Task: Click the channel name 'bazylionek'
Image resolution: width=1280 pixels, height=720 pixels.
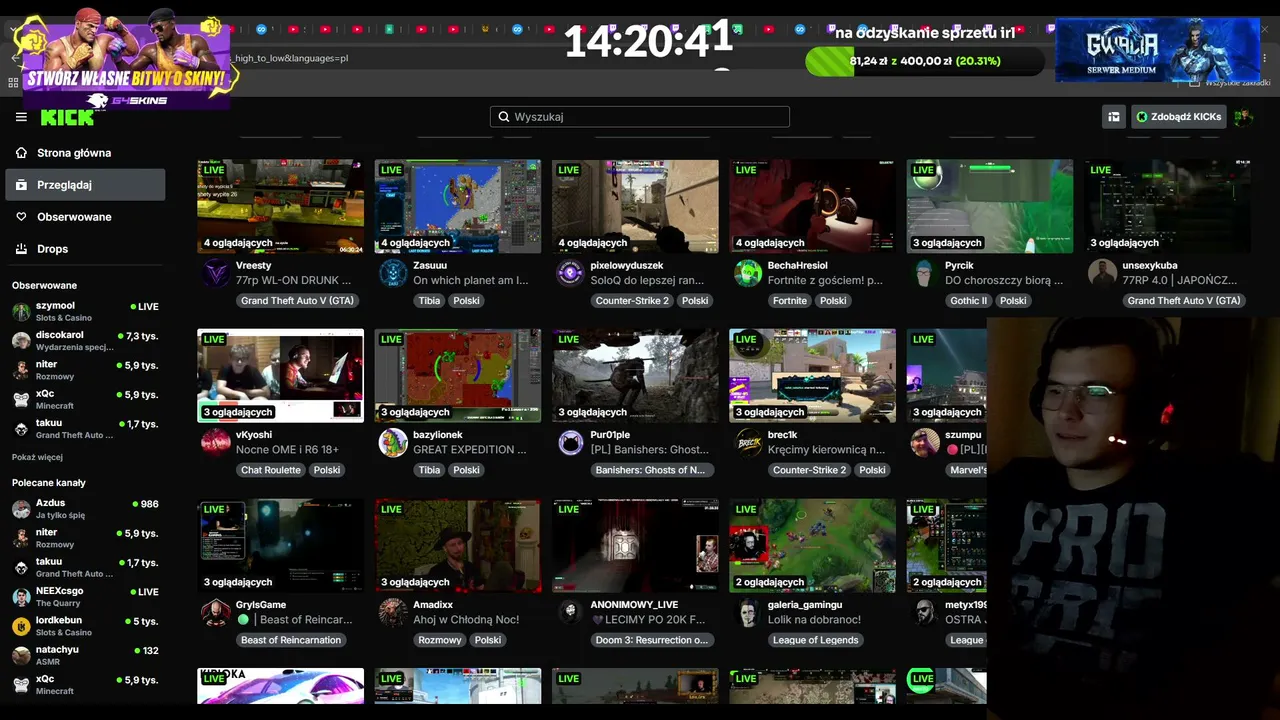Action: [x=438, y=435]
